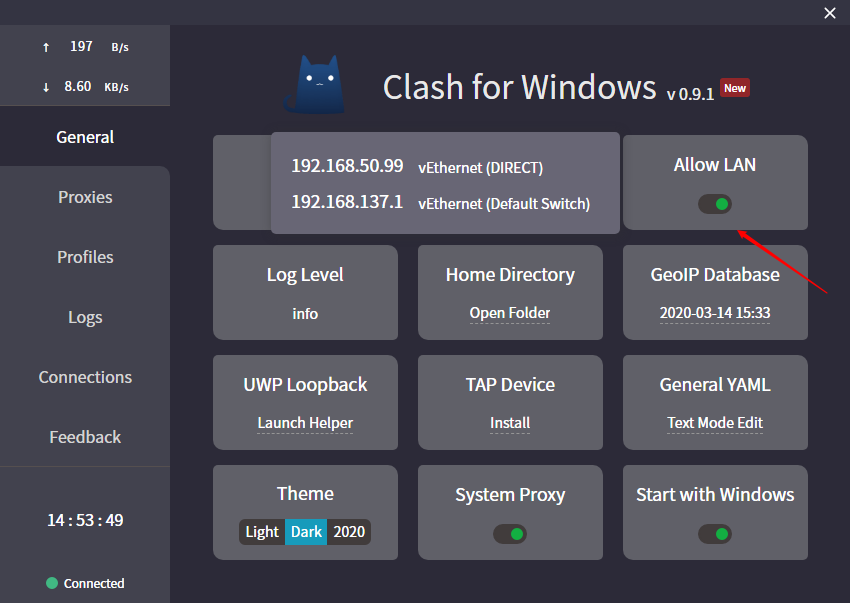Click Launch Helper for UWP Loopback
The image size is (850, 603).
pos(305,423)
